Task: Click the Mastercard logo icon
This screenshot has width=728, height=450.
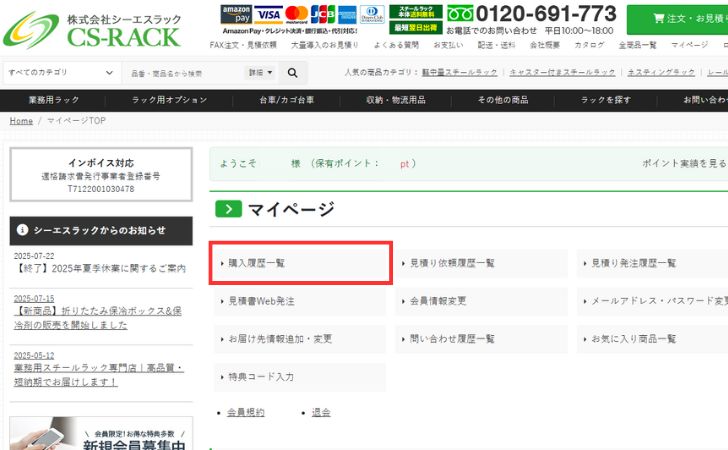Action: pos(297,15)
